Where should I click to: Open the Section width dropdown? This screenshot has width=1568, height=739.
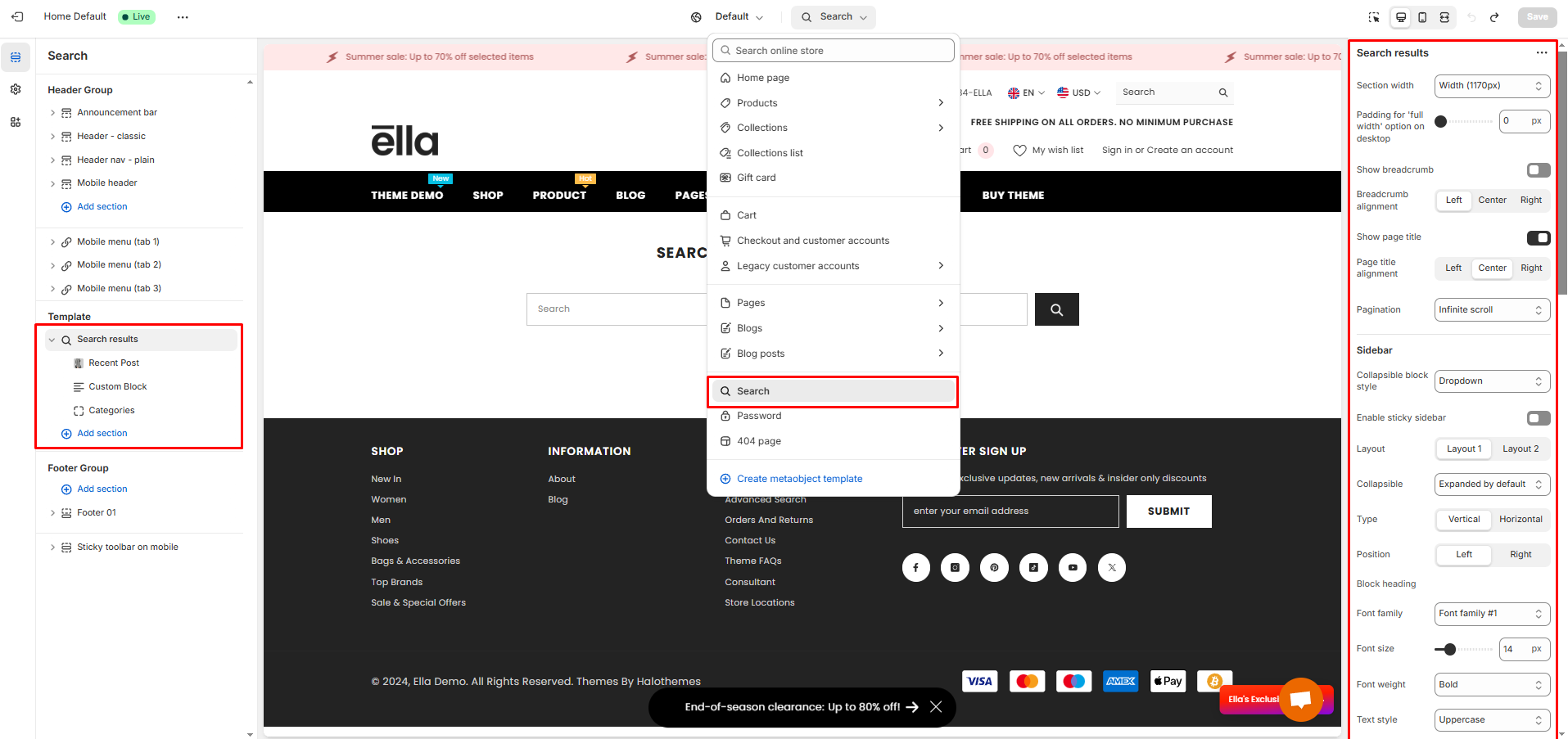tap(1492, 86)
